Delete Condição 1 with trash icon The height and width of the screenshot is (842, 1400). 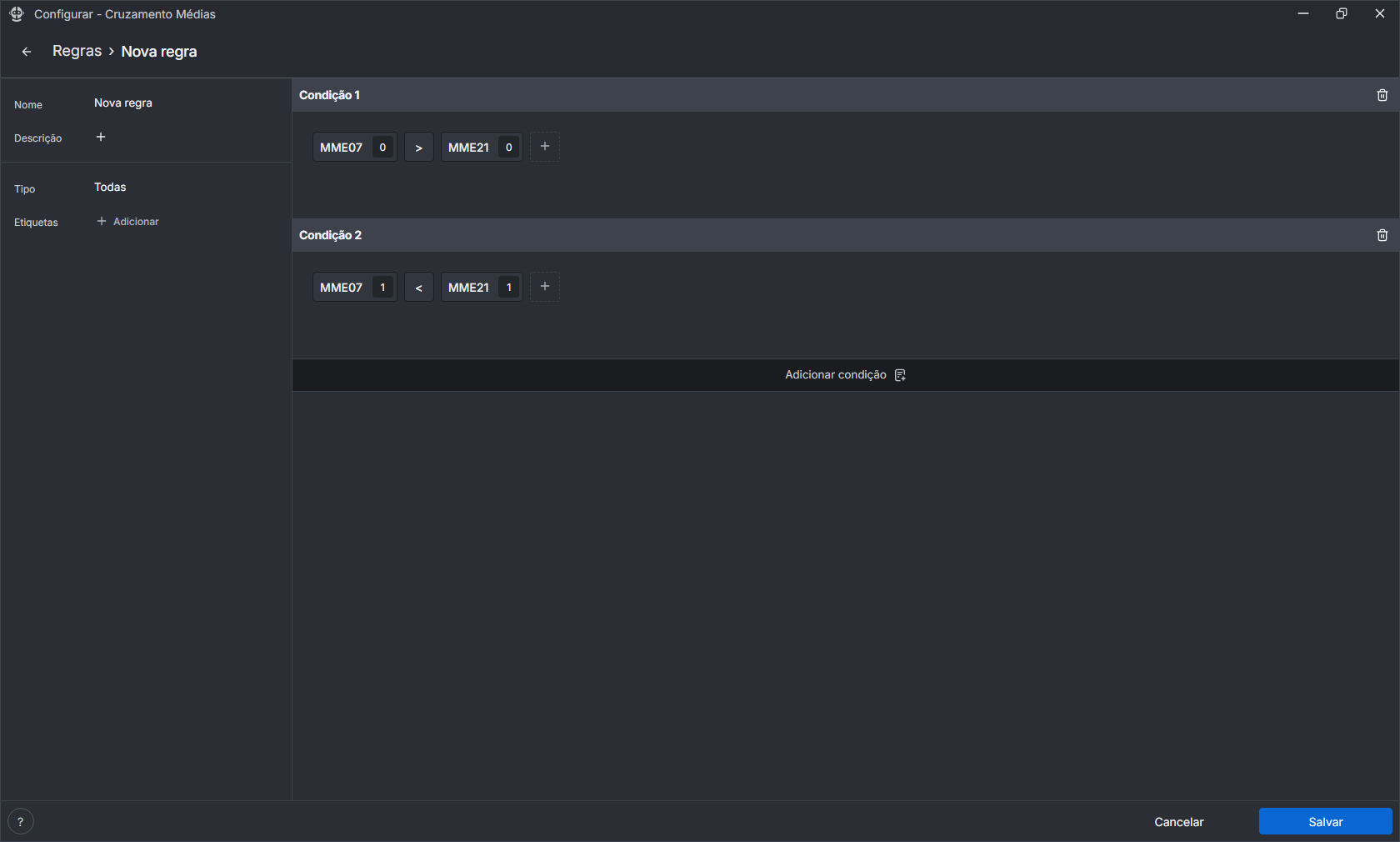click(1382, 95)
